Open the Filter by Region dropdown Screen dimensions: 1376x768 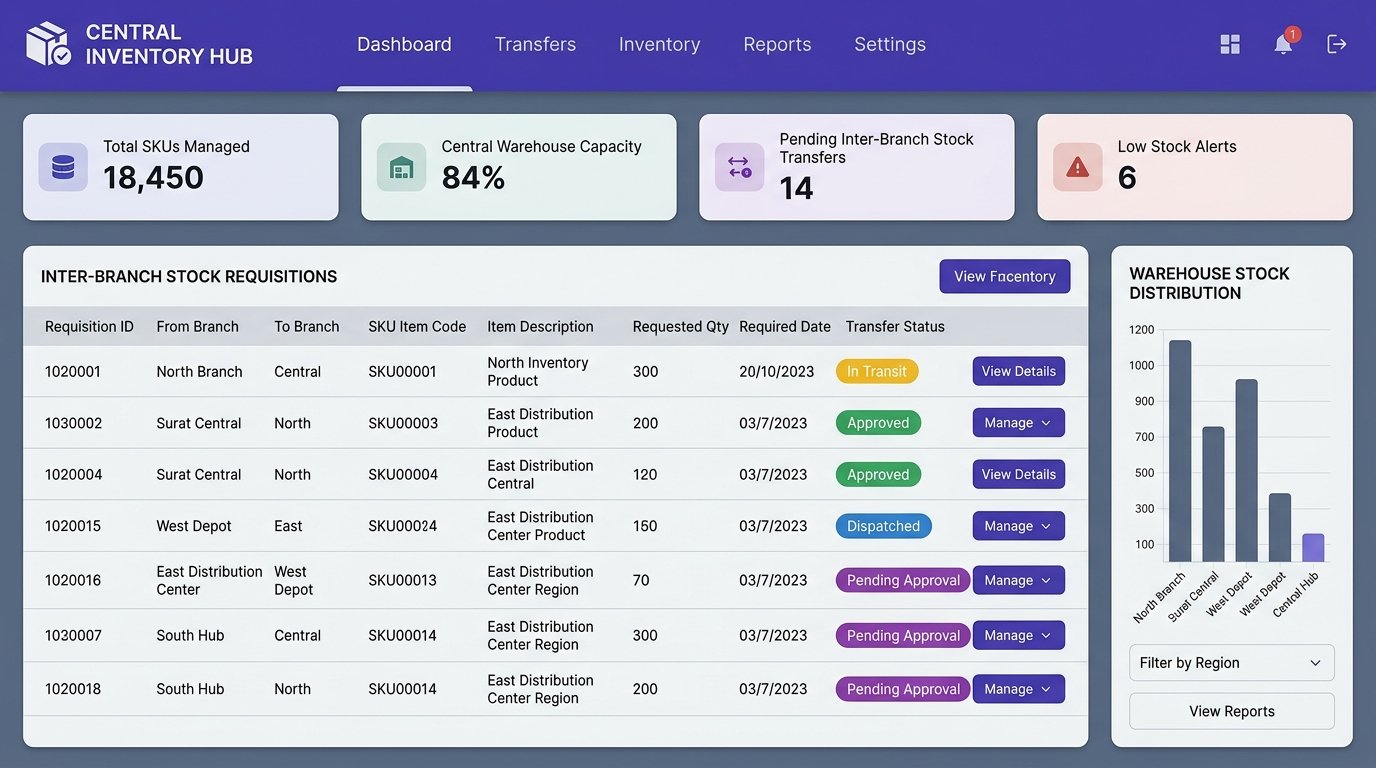[1231, 663]
